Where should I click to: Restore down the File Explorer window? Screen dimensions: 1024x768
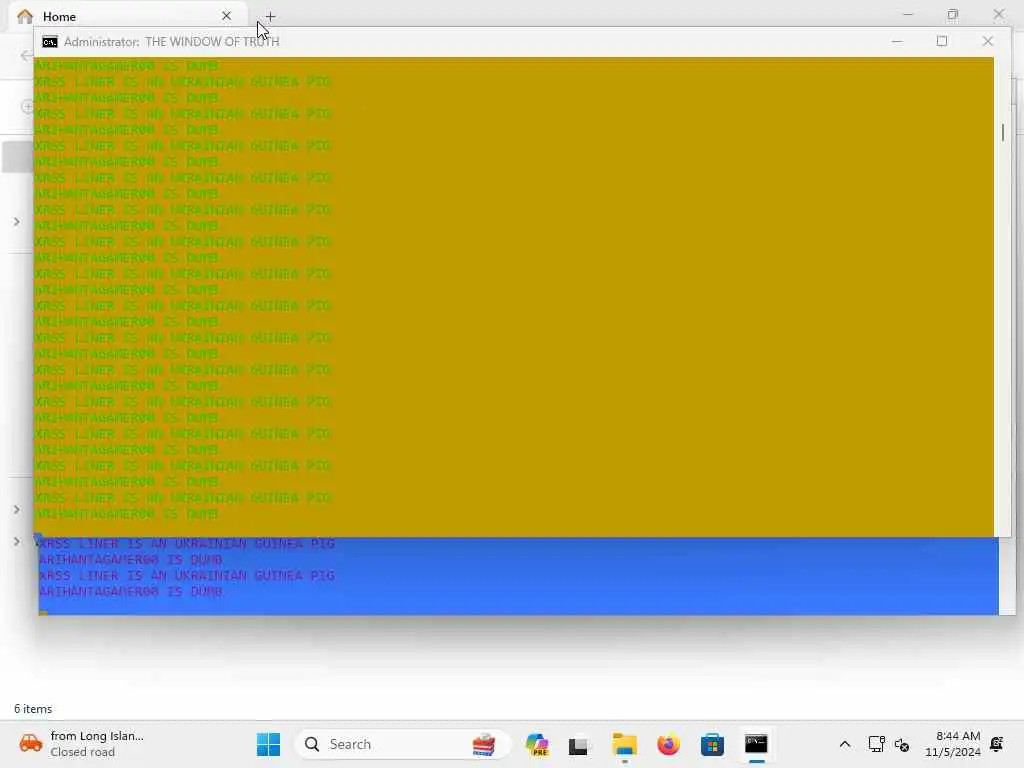pyautogui.click(x=953, y=14)
